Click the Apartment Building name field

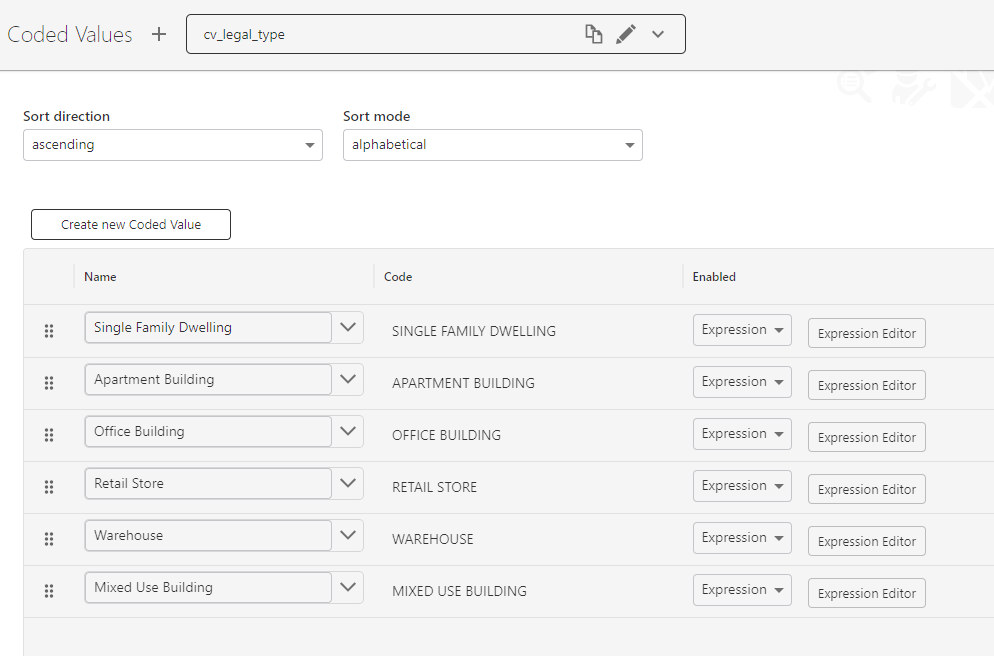click(x=208, y=380)
